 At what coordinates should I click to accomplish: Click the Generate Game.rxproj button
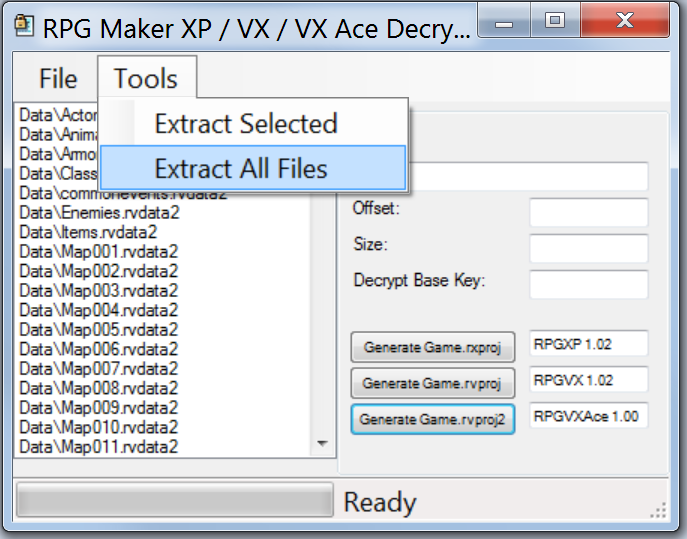pyautogui.click(x=433, y=347)
